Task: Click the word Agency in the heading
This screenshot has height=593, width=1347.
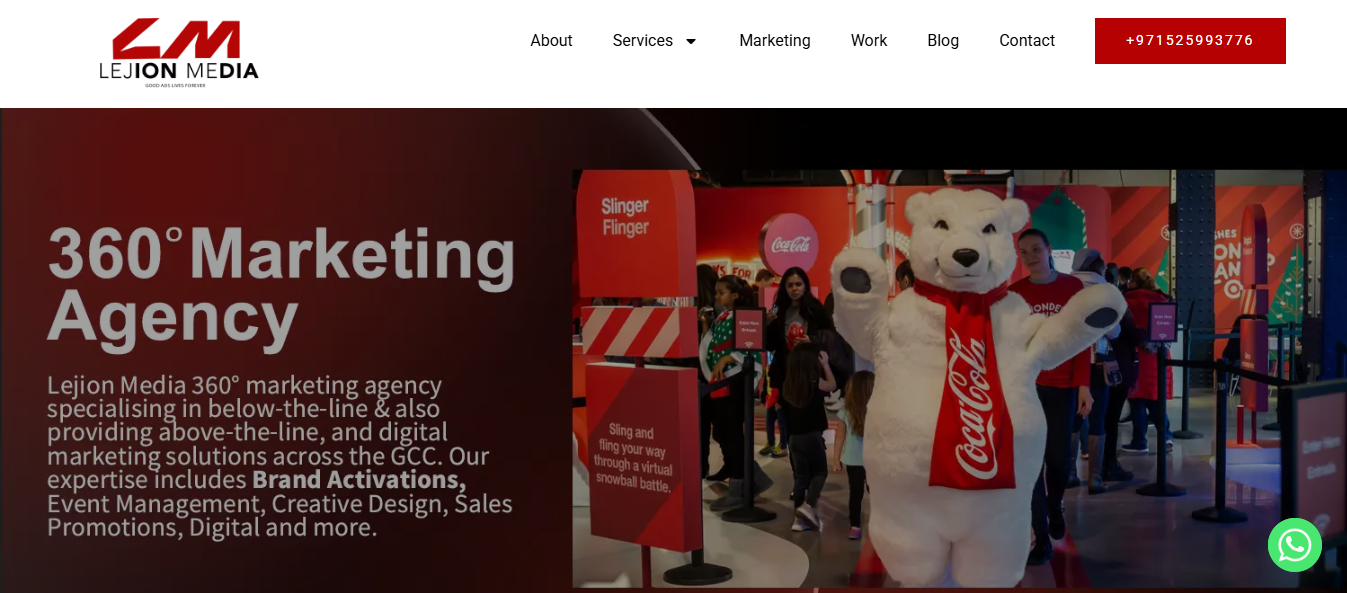Action: click(x=172, y=320)
